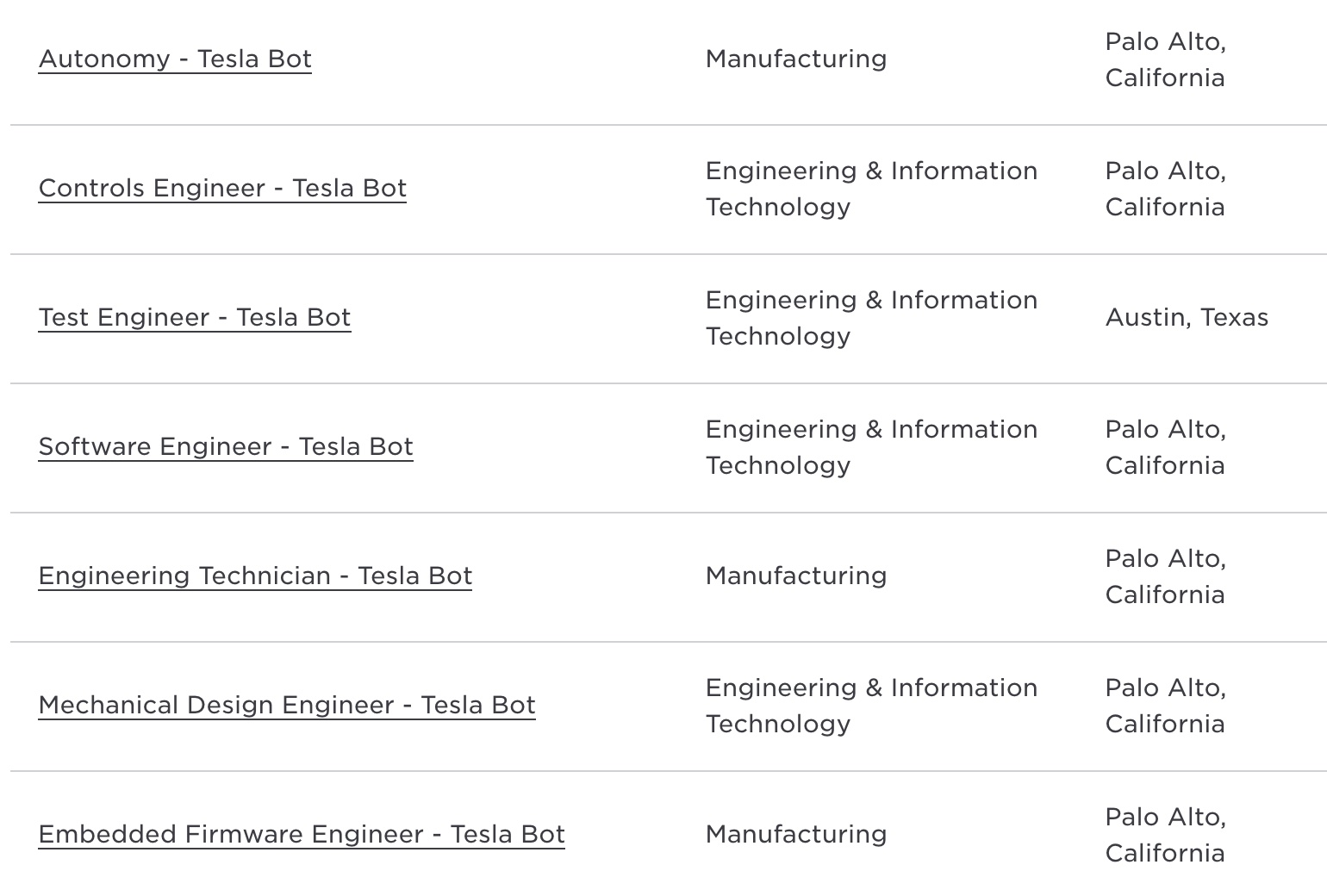
Task: Click Engineering & Information Technology in Software row
Action: coord(871,447)
